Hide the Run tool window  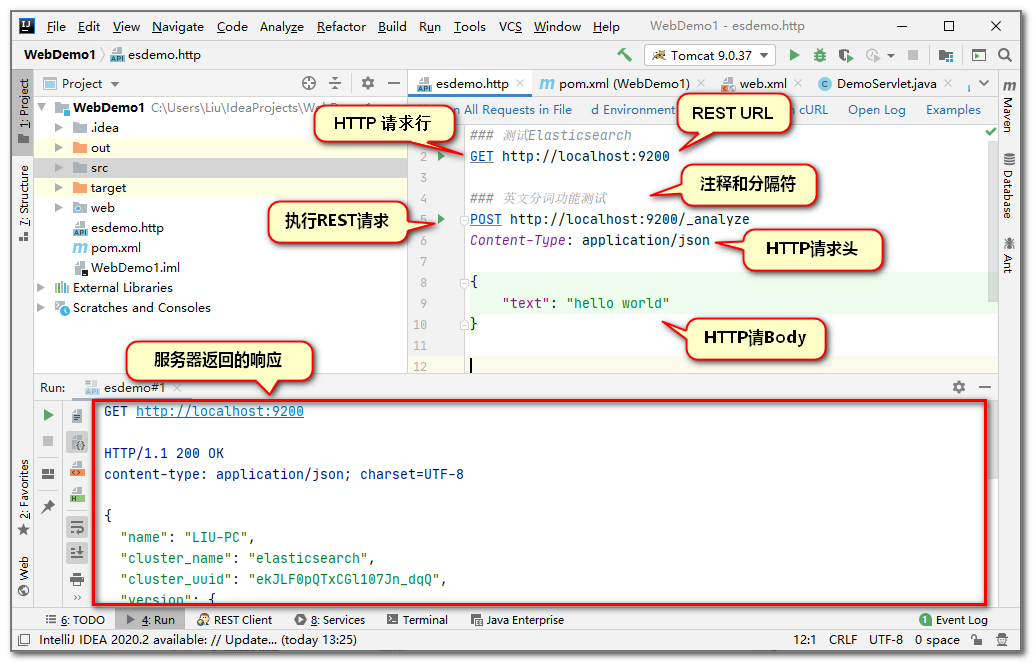[985, 387]
